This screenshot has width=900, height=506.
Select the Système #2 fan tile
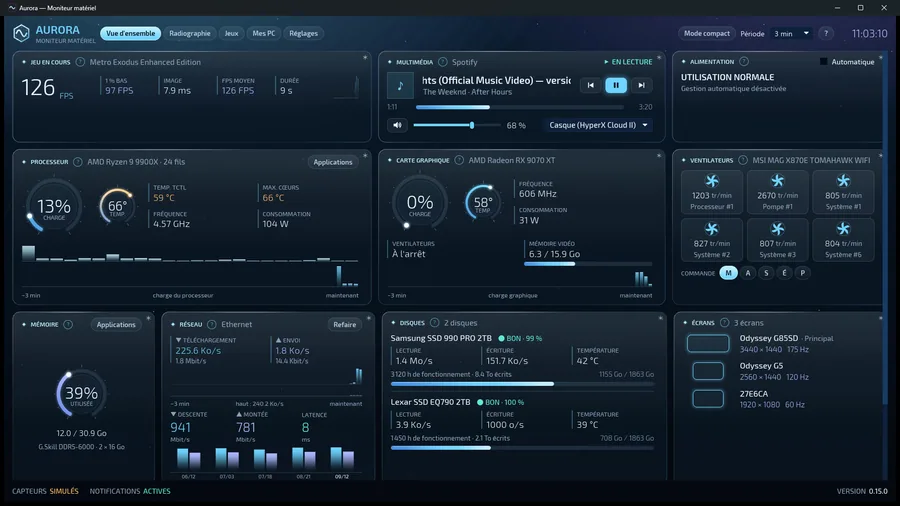[x=712, y=240]
